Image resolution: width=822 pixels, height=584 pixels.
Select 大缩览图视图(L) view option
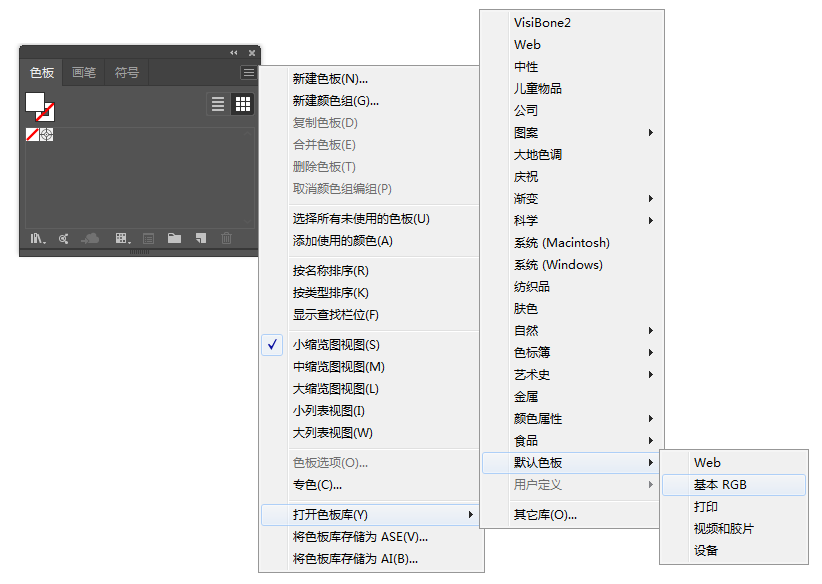pos(370,388)
